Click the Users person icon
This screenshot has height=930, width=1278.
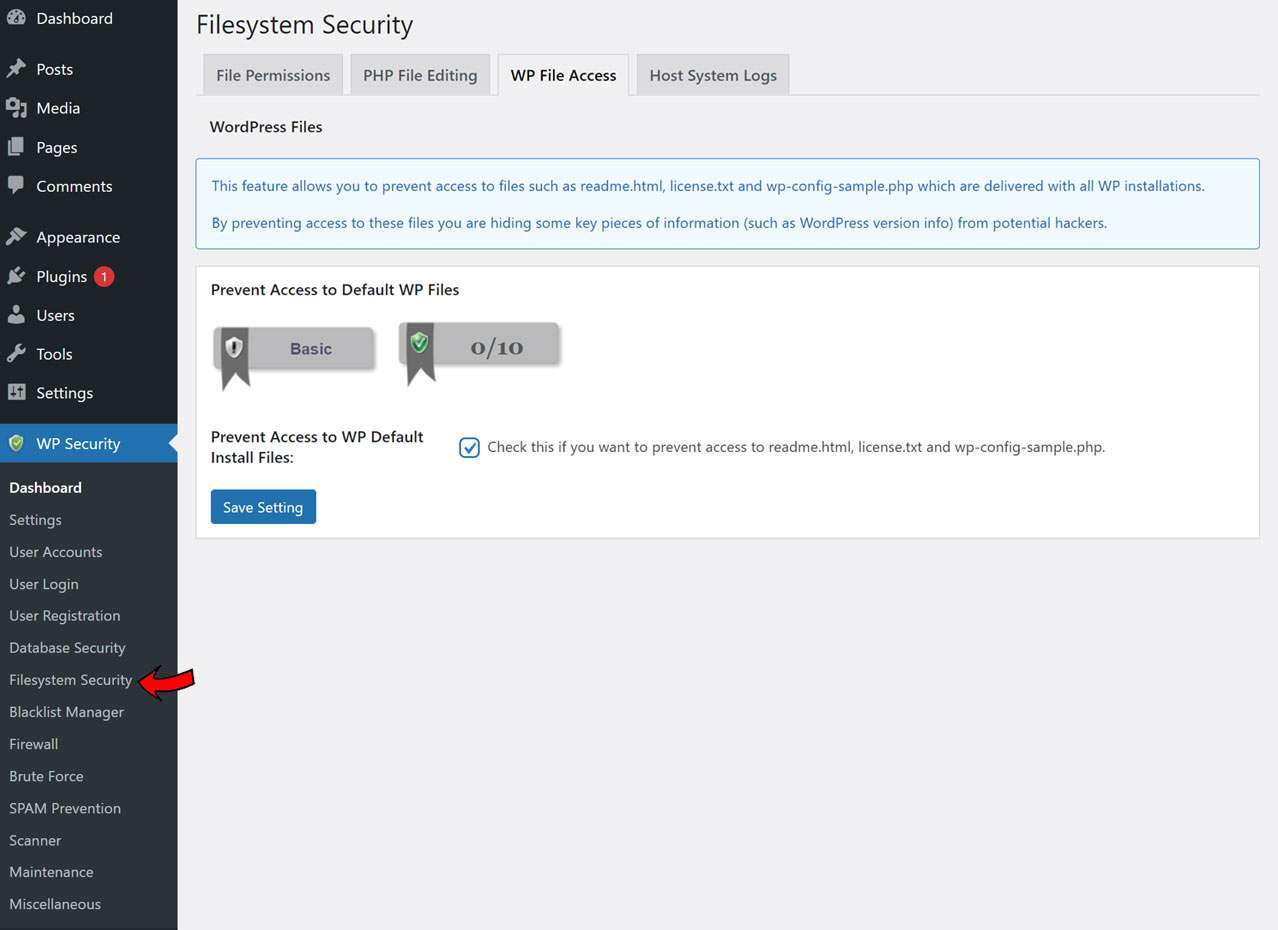click(x=16, y=315)
